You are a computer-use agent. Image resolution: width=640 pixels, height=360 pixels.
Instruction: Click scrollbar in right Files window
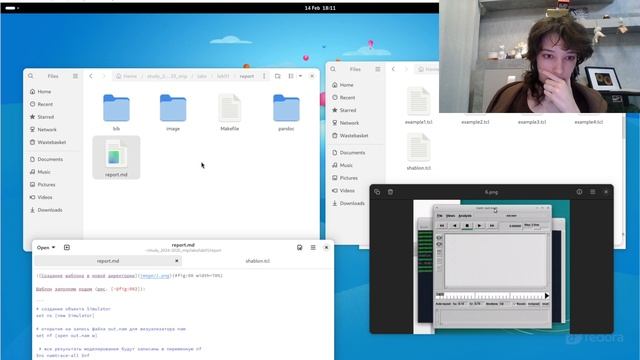click(x=623, y=127)
